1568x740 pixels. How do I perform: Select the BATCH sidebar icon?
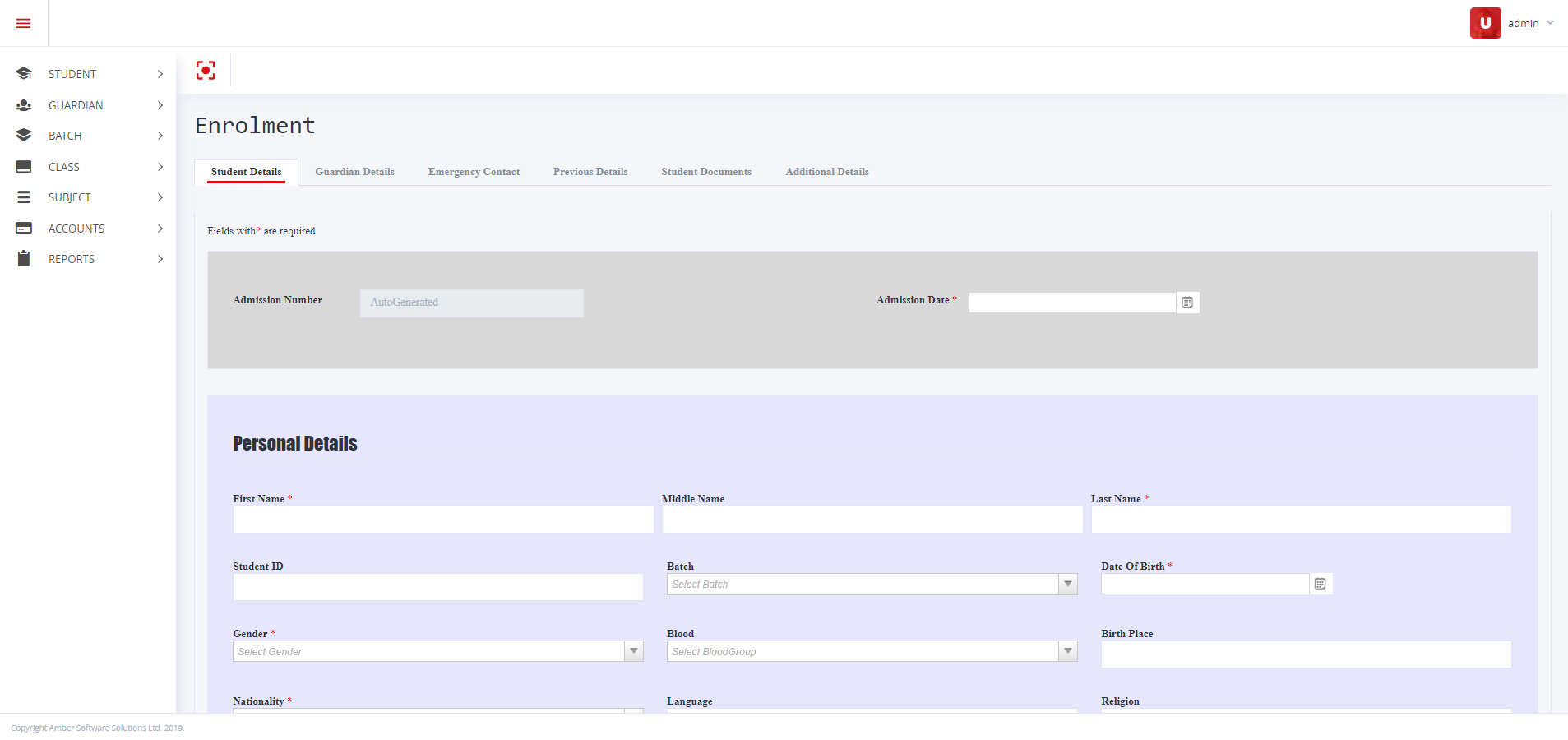[x=23, y=135]
